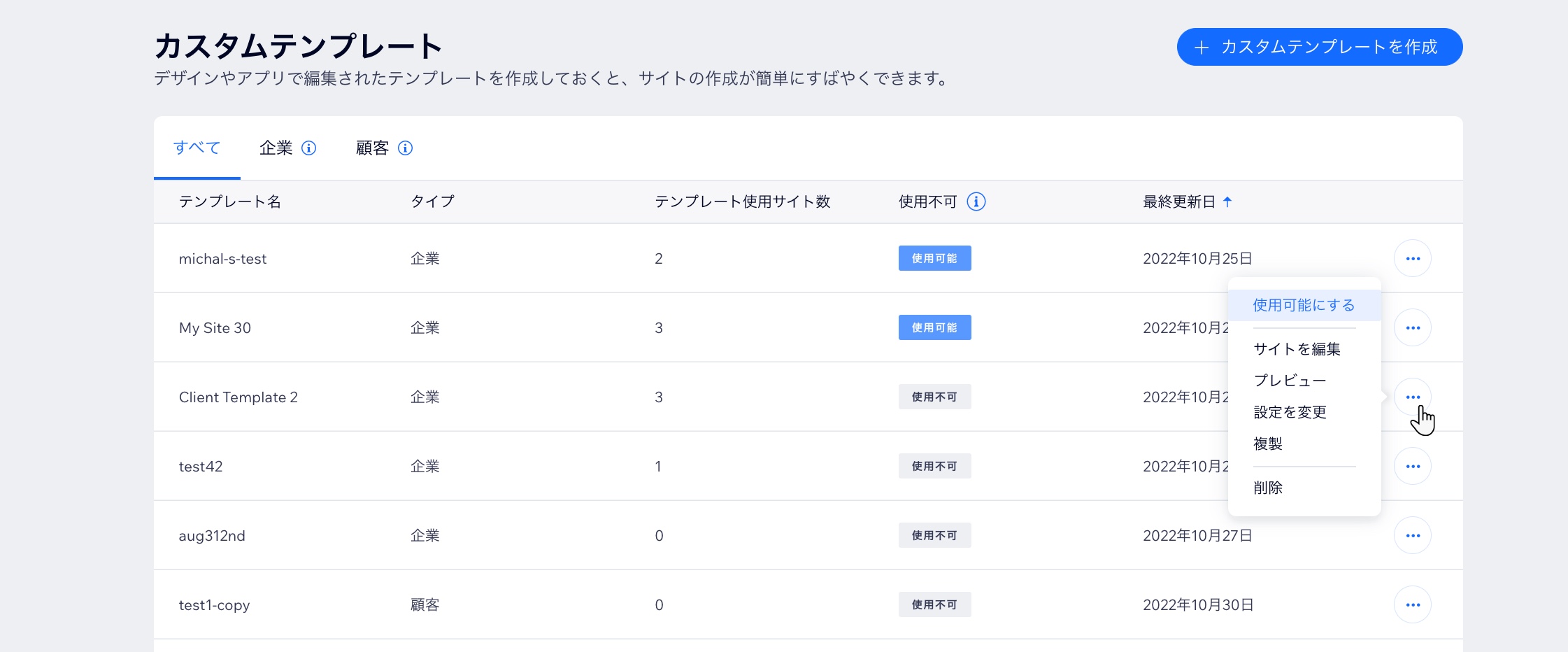Click 使用不可 badge in Client Template 2 row
1568x652 pixels.
point(934,397)
